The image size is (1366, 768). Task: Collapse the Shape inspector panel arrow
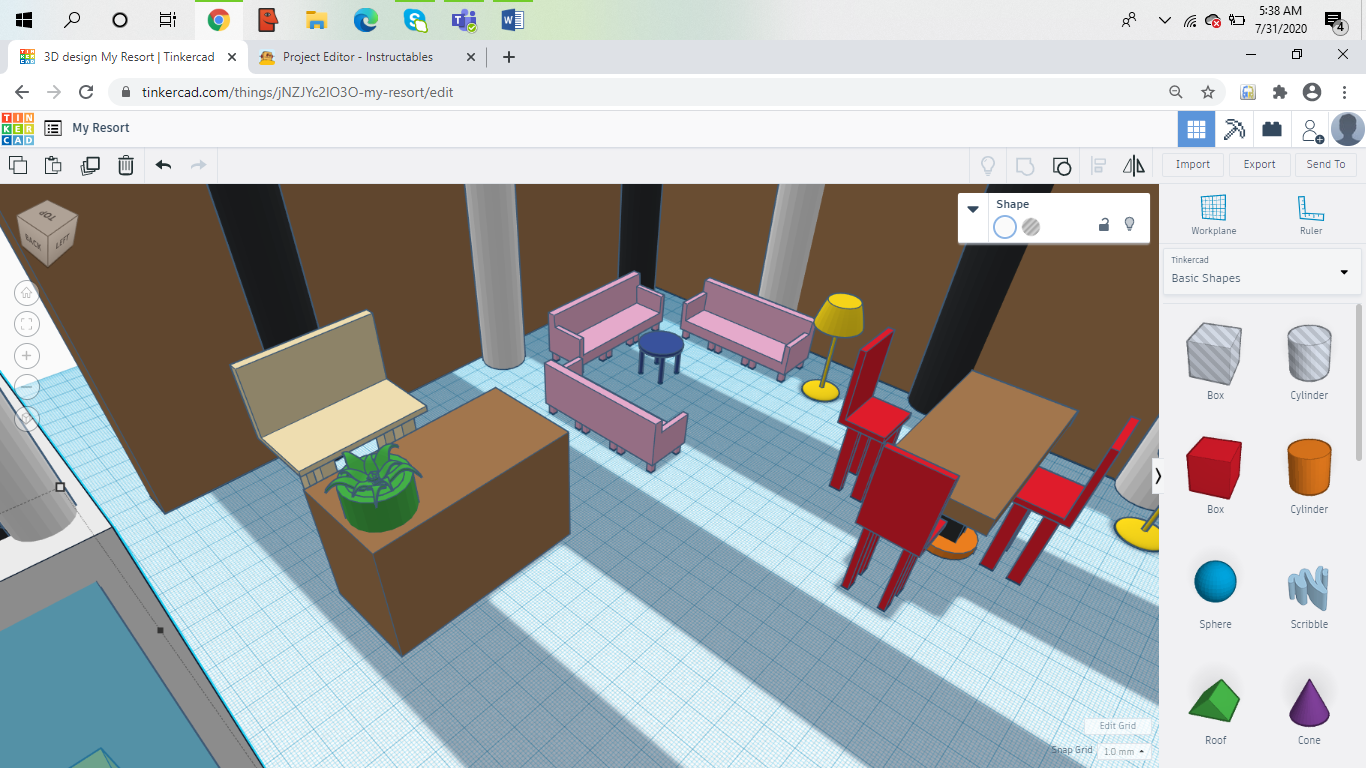point(973,209)
